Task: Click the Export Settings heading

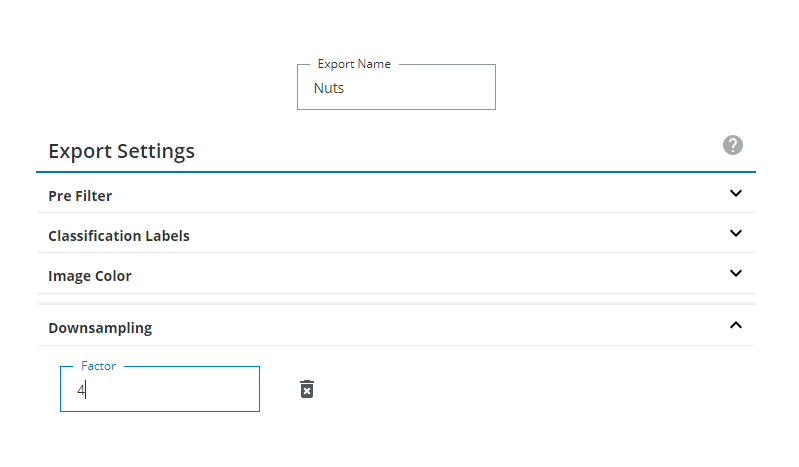Action: pyautogui.click(x=121, y=151)
